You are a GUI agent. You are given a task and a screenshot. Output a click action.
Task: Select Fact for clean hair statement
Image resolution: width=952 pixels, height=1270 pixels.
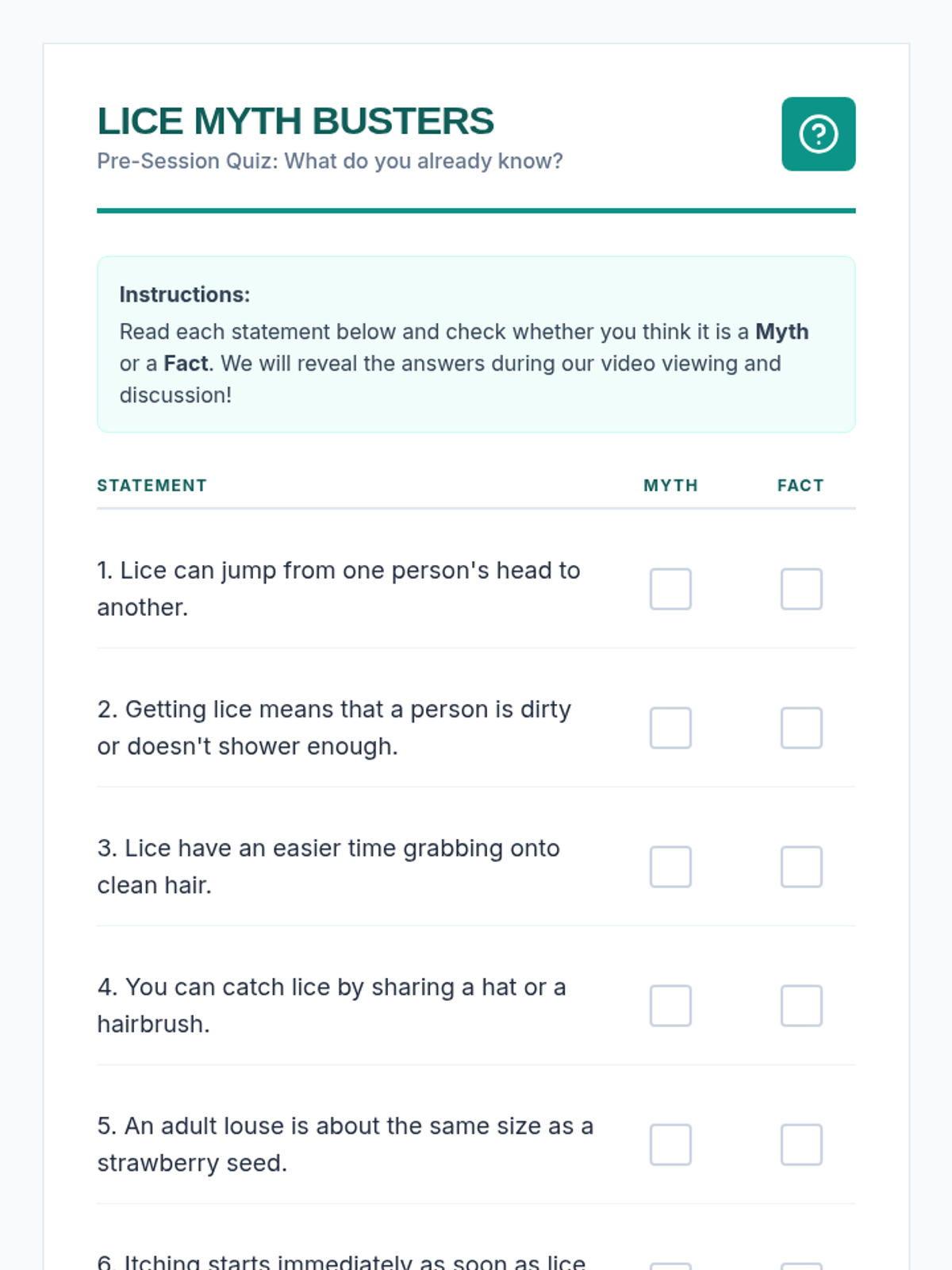tap(801, 867)
